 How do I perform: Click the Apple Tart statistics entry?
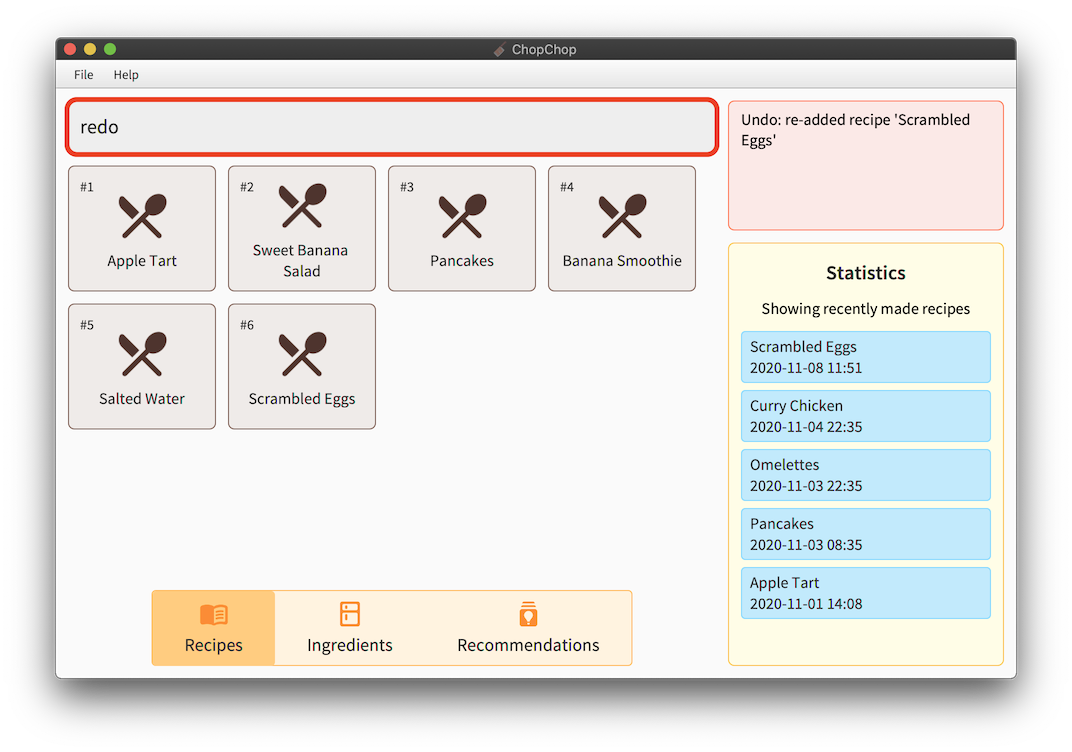coord(866,593)
